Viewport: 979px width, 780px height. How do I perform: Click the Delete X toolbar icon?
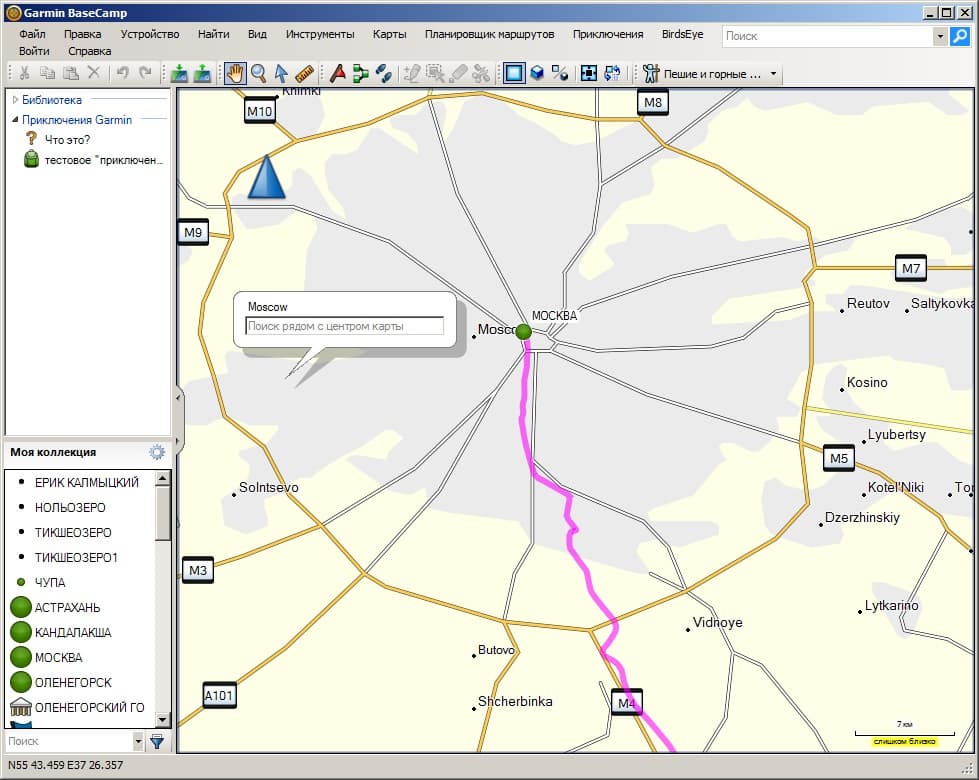click(94, 73)
